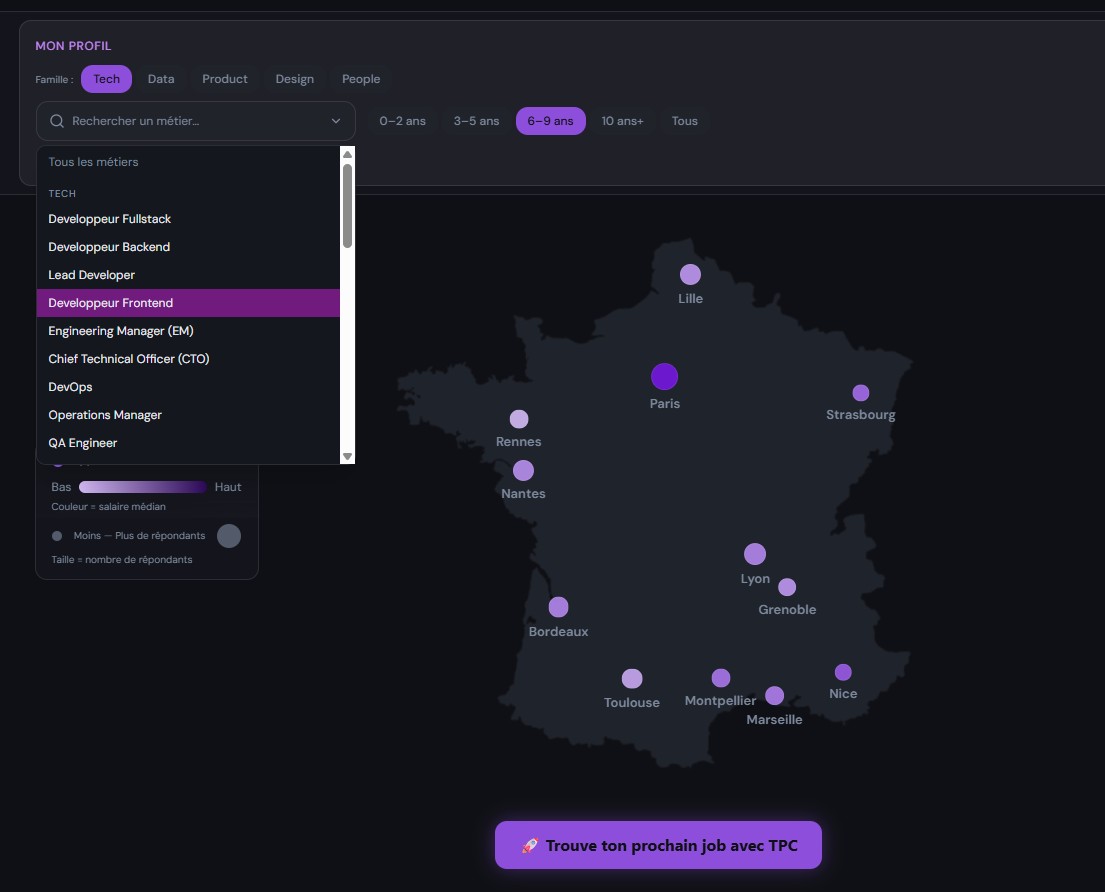This screenshot has height=892, width=1105.
Task: Click the search magnifier icon
Action: pos(57,121)
